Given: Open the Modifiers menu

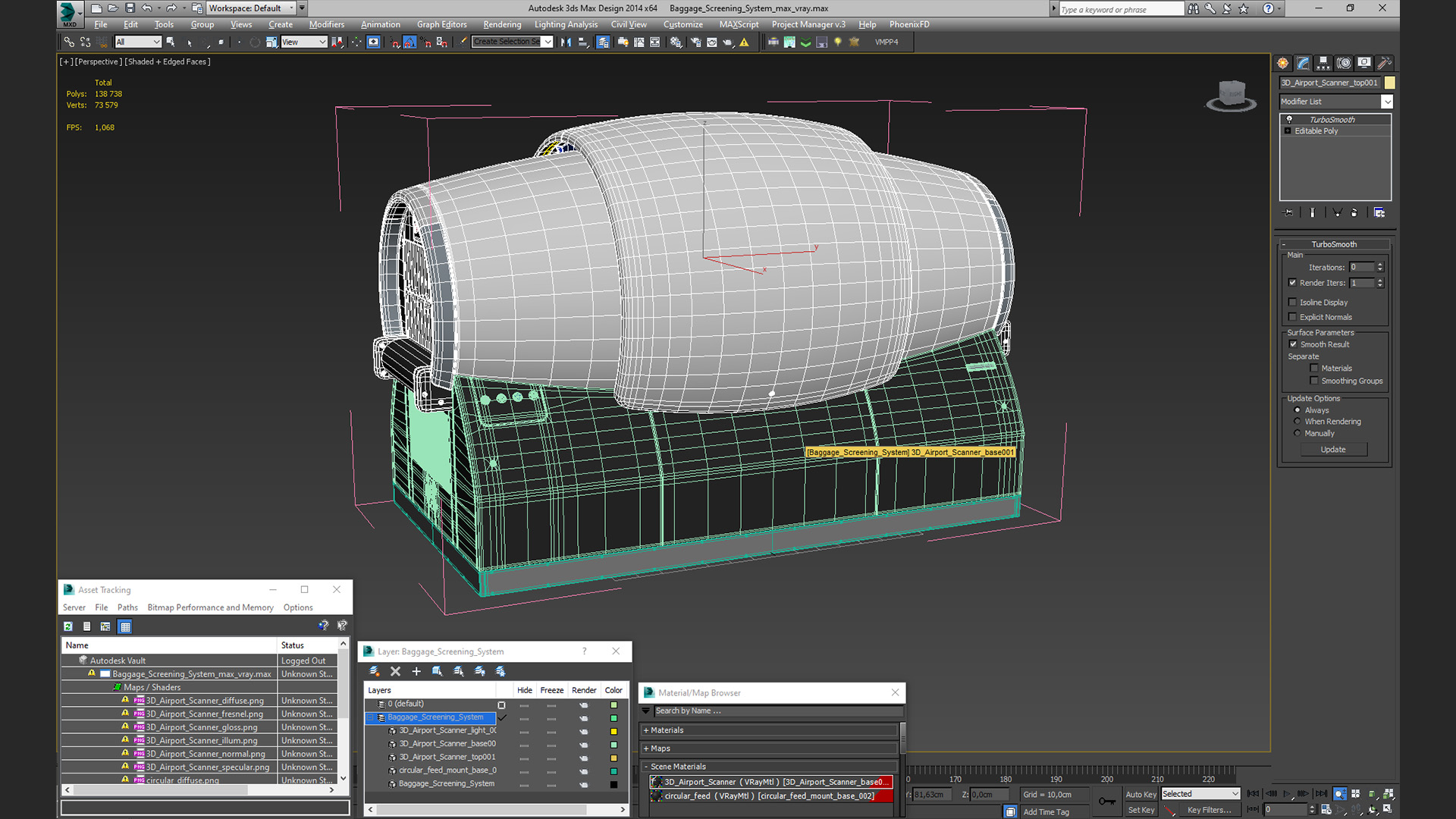Looking at the screenshot, I should coord(326,24).
